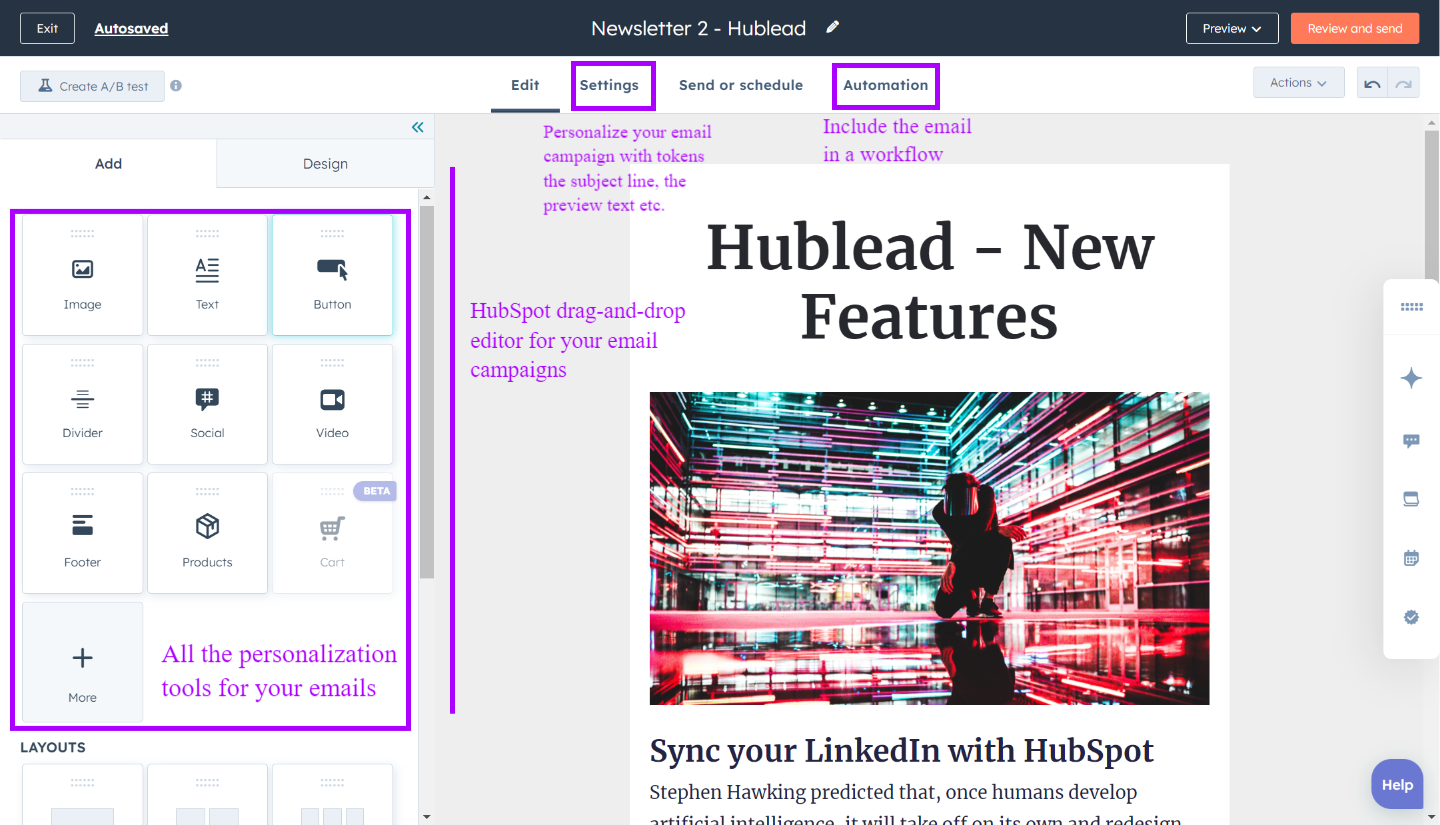Open the Actions dropdown
Screen dimensions: 1440x825
pos(1298,82)
